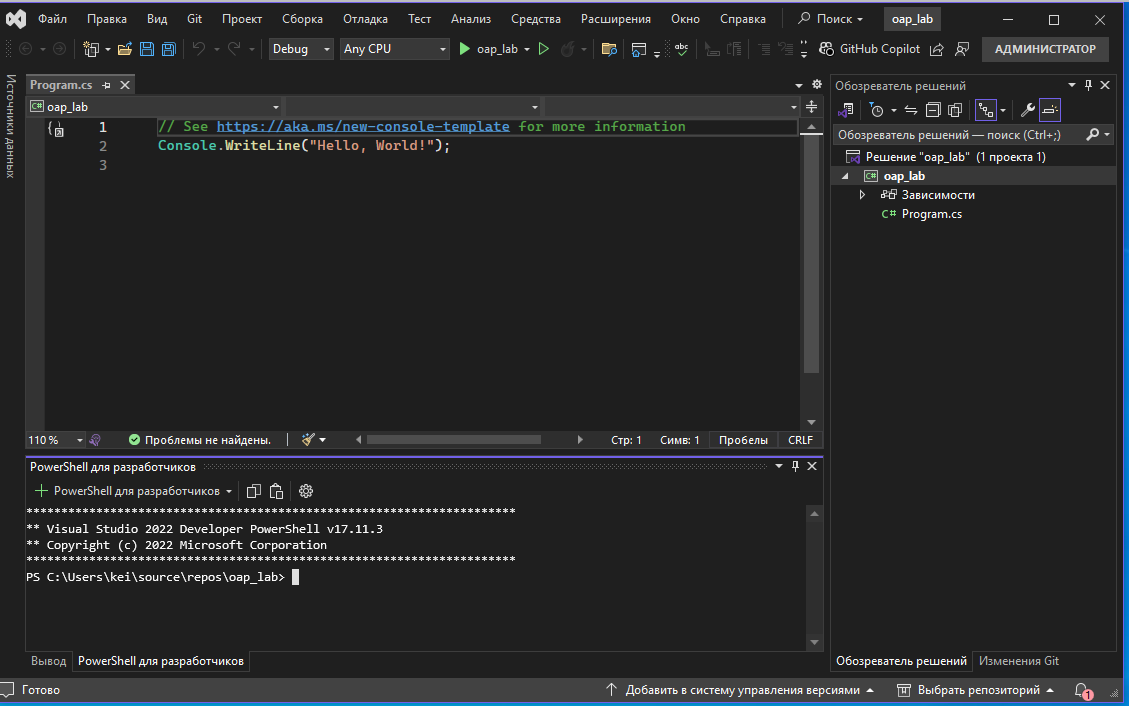
Task: Switch to the Вывод tab
Action: tap(48, 661)
